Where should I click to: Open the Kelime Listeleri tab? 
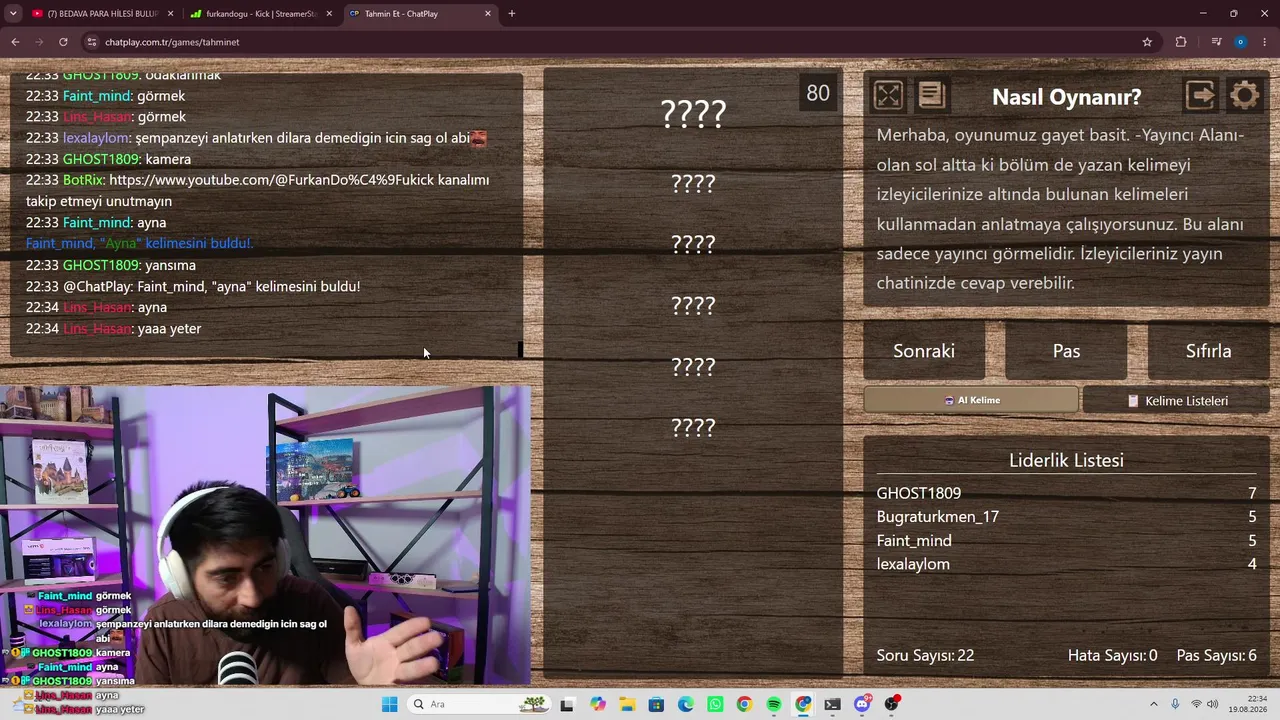coord(1177,401)
